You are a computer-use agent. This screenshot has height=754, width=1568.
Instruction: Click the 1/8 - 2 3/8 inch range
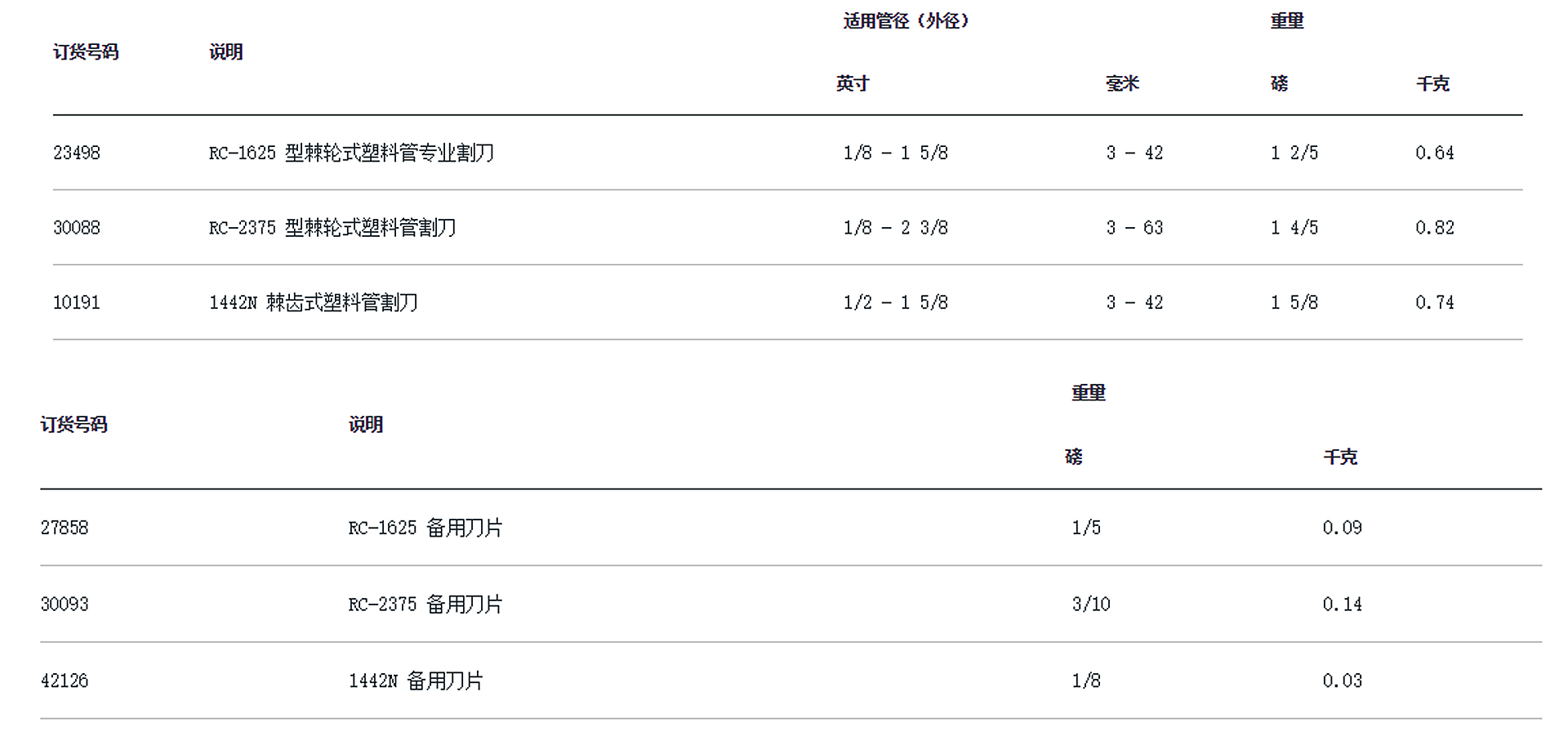click(x=895, y=228)
